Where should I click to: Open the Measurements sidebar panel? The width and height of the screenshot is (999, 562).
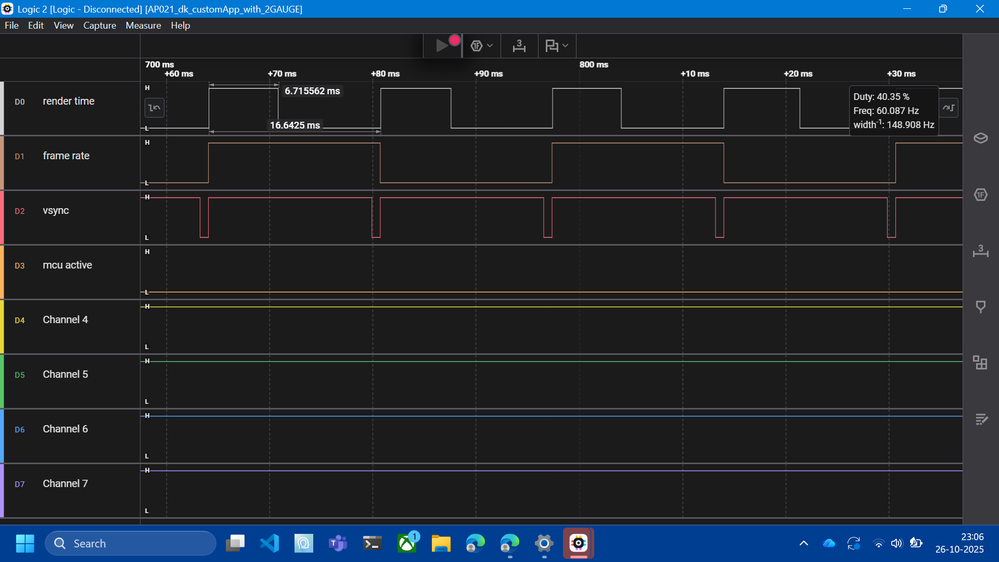(981, 250)
